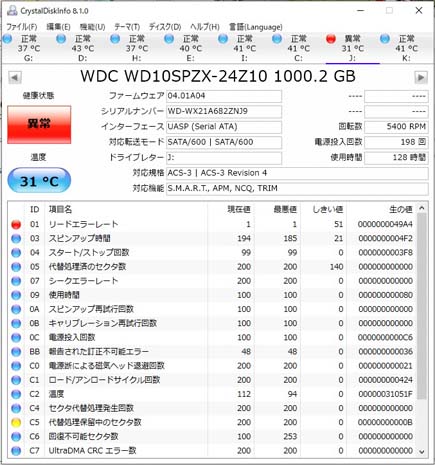Open the 編集(E) menu
The height and width of the screenshot is (465, 435).
[58, 27]
